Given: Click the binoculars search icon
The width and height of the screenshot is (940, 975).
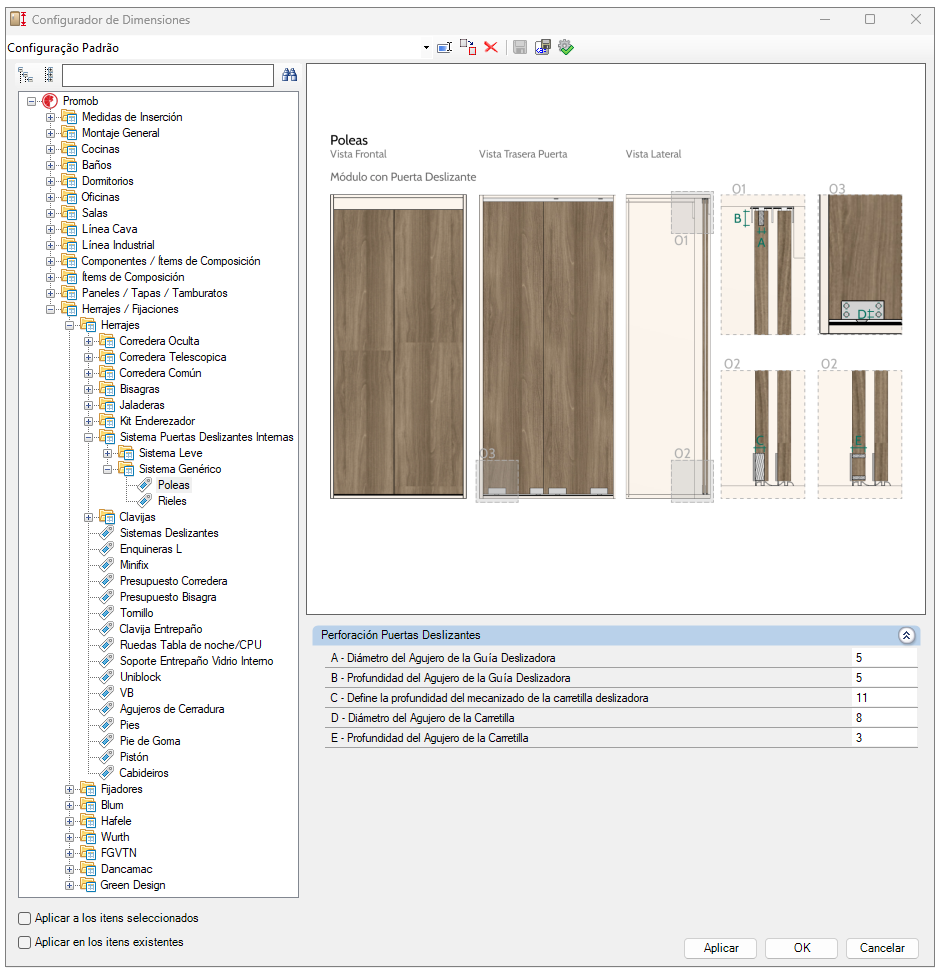Looking at the screenshot, I should point(289,75).
